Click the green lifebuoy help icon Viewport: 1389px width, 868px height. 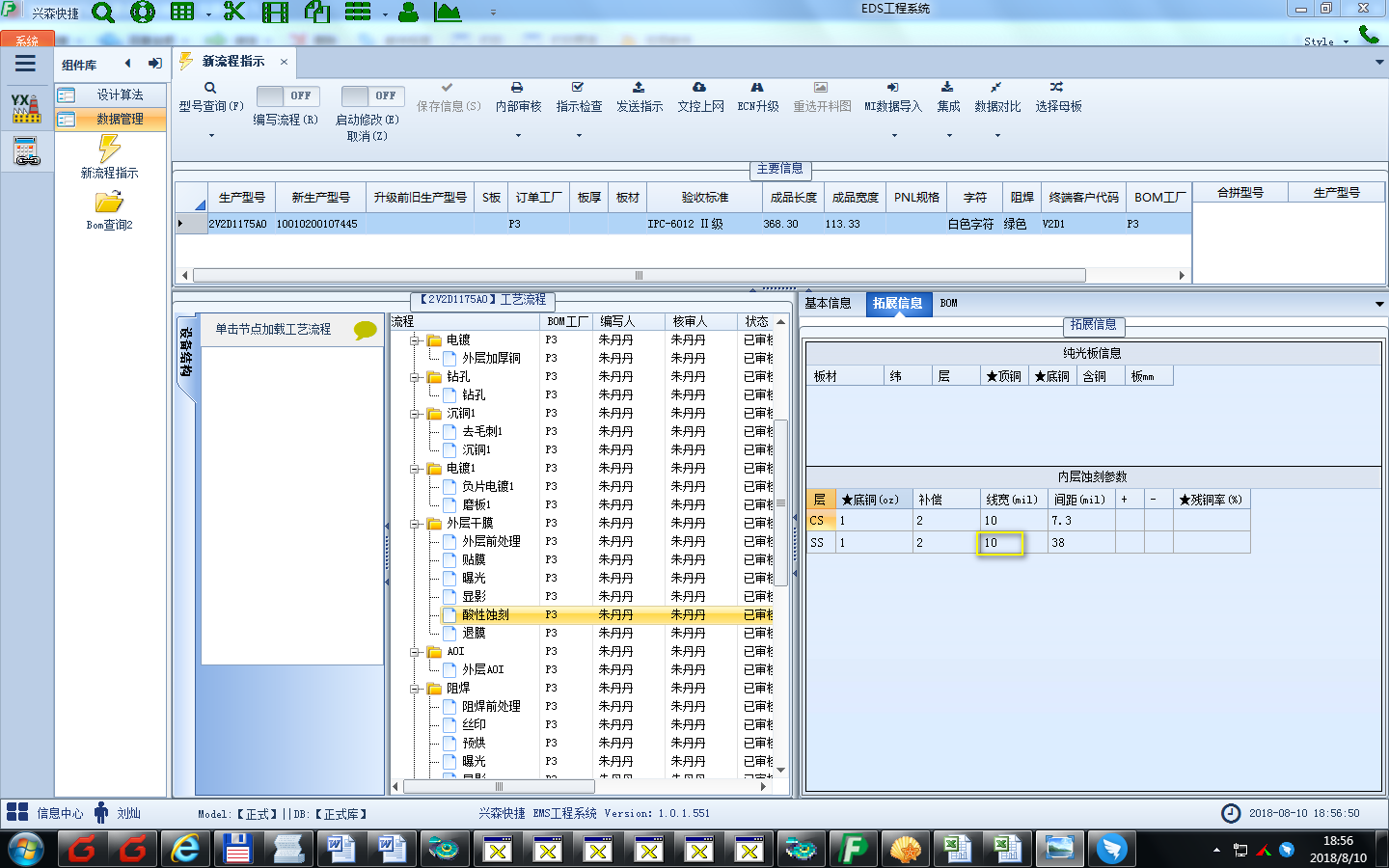[143, 13]
